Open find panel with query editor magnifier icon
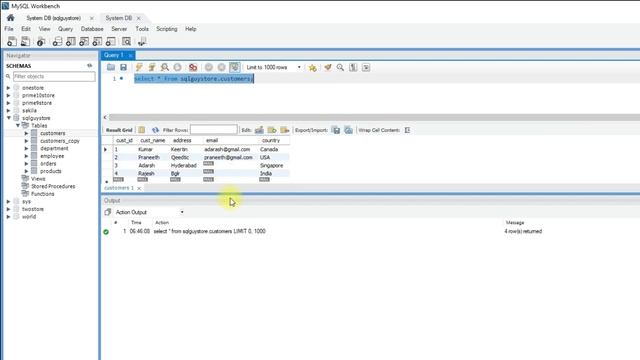 (340, 67)
